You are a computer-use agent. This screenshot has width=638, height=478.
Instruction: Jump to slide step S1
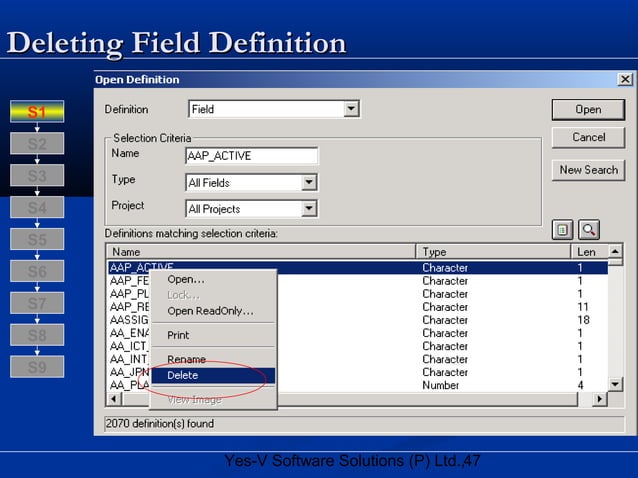[37, 112]
